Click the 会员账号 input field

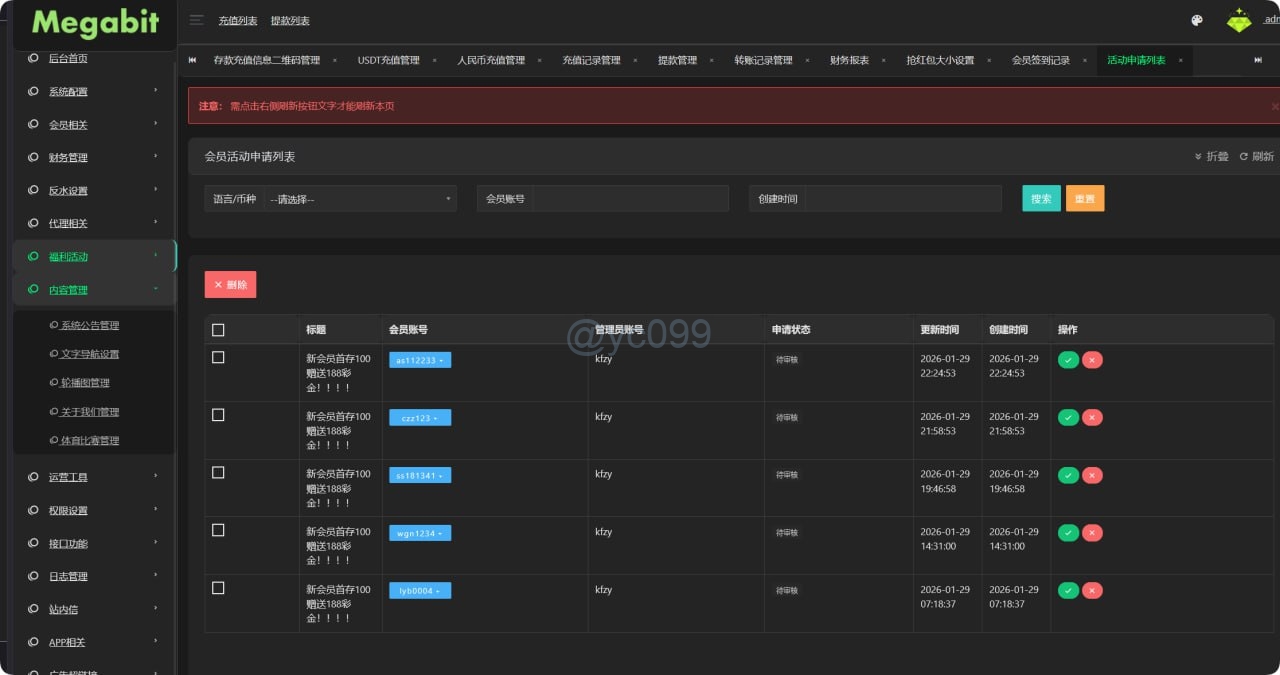630,199
